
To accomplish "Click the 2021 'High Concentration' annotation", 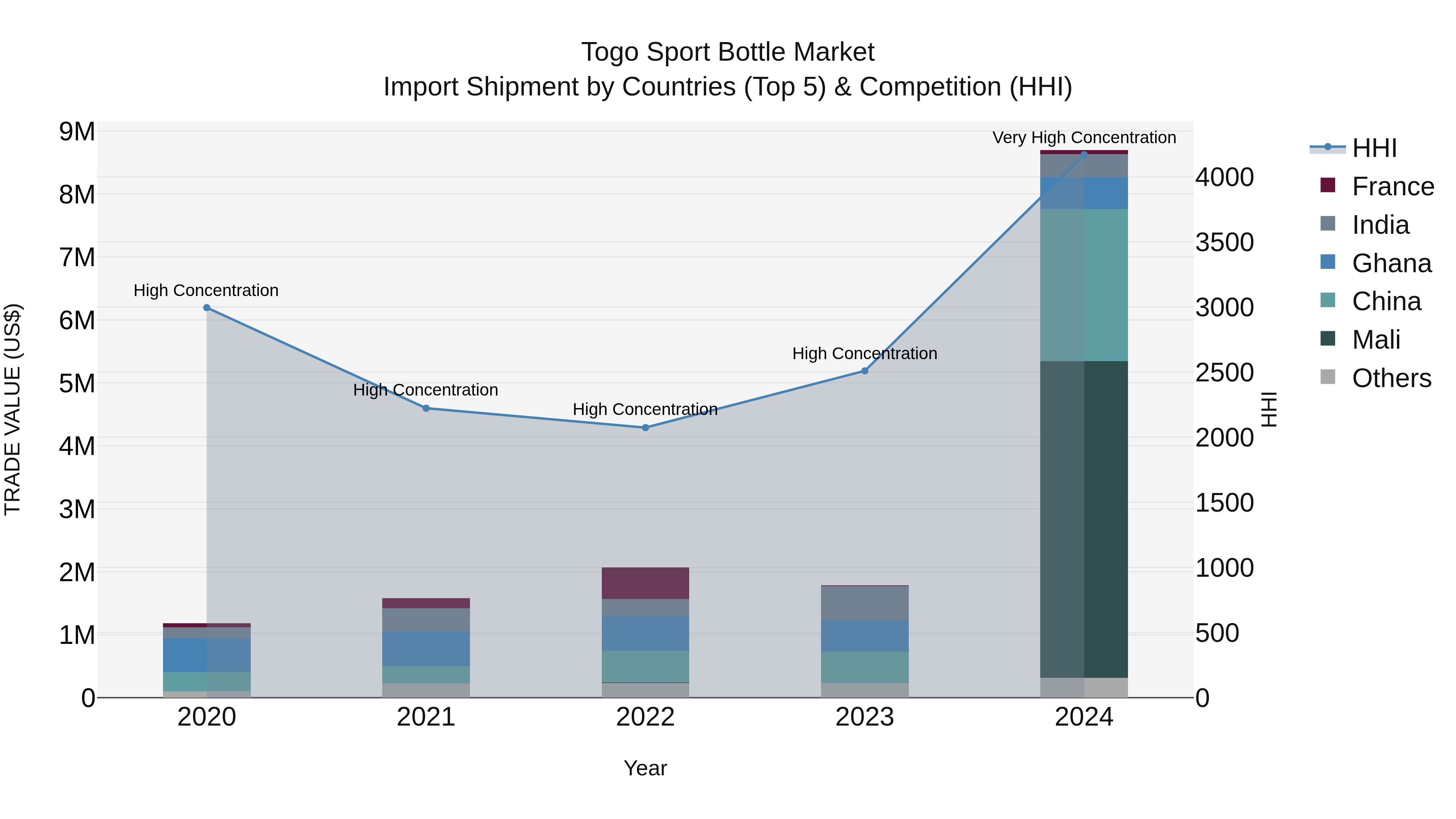I will 425,390.
